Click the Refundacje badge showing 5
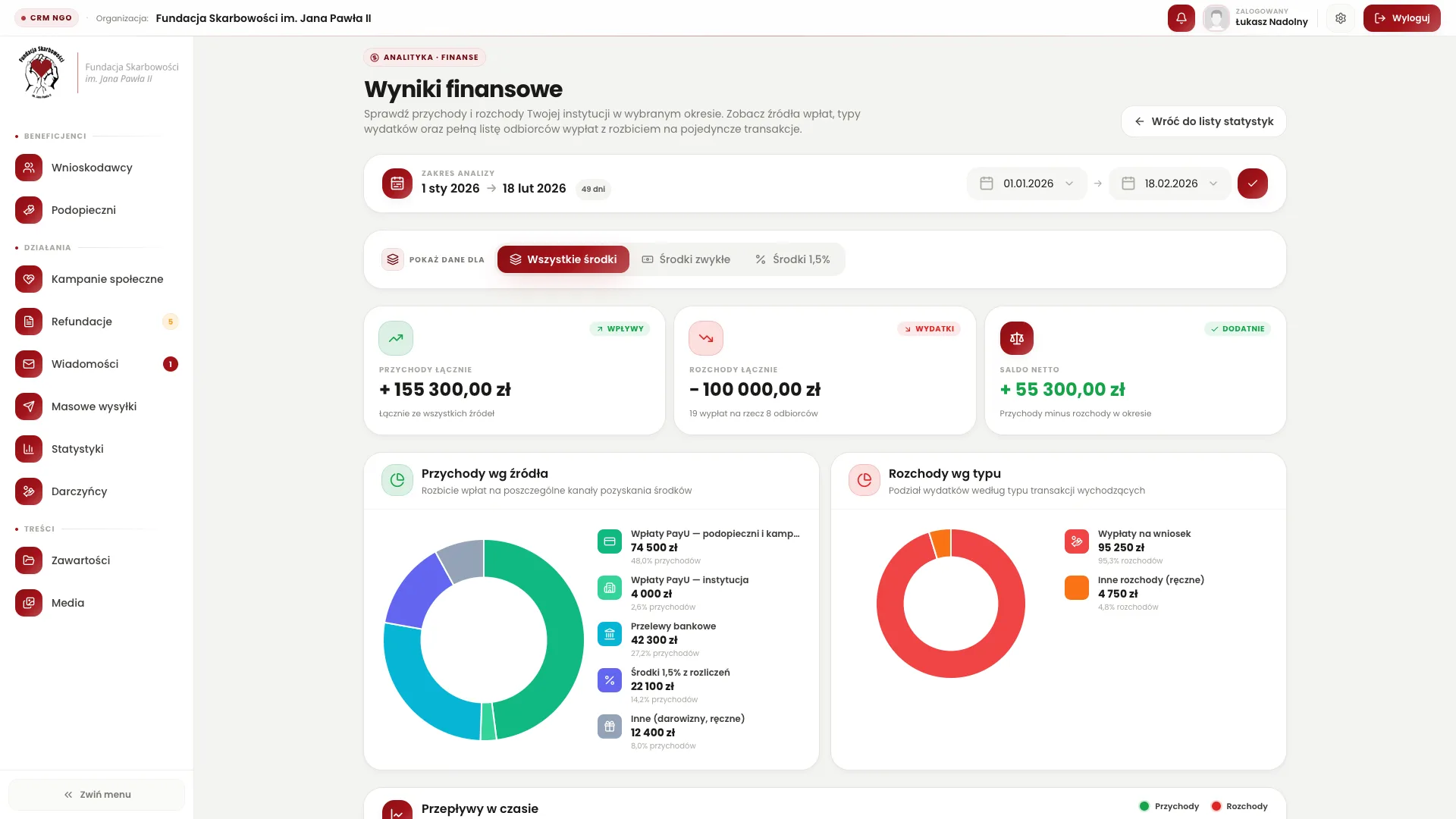 pyautogui.click(x=171, y=322)
